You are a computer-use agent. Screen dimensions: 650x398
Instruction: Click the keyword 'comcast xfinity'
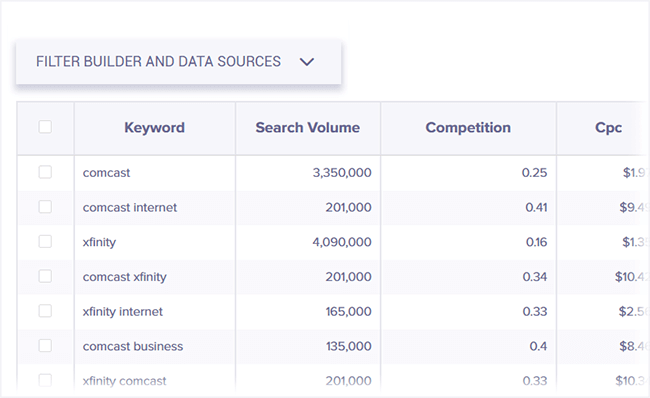[x=124, y=277]
